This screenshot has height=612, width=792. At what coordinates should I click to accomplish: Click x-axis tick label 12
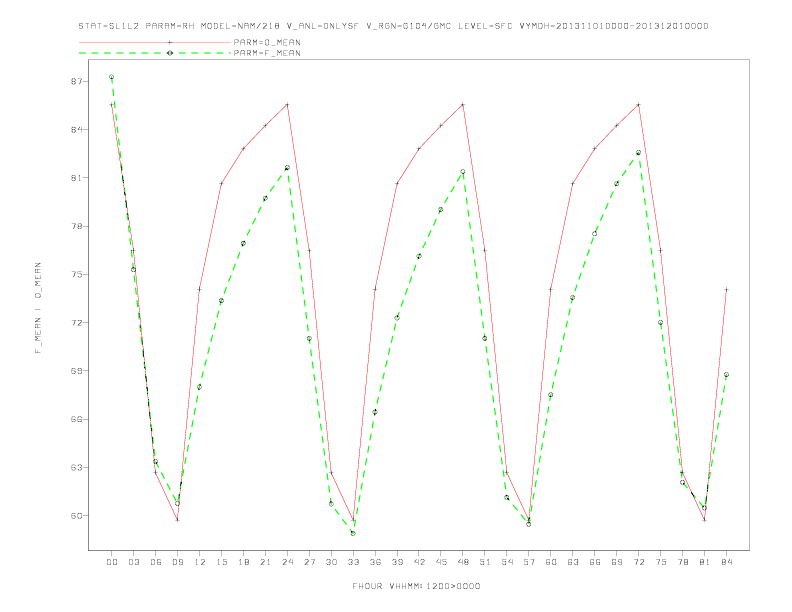(x=200, y=562)
